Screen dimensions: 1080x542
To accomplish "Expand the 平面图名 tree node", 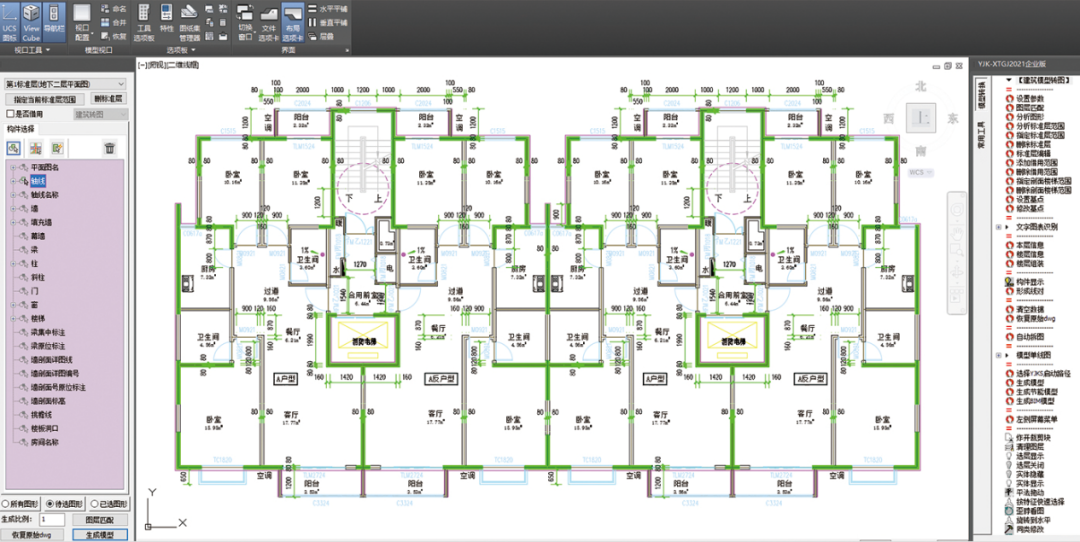I will pos(13,167).
